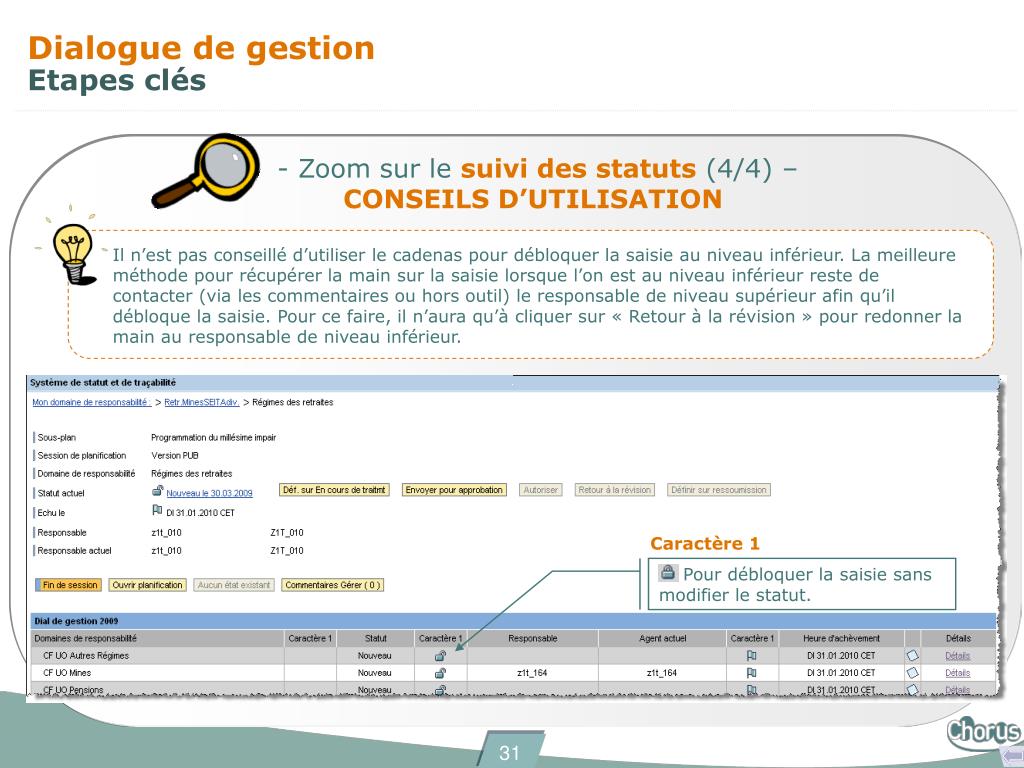Viewport: 1024px width, 768px height.
Task: Click the Envoyer pour approbation button
Action: [454, 490]
